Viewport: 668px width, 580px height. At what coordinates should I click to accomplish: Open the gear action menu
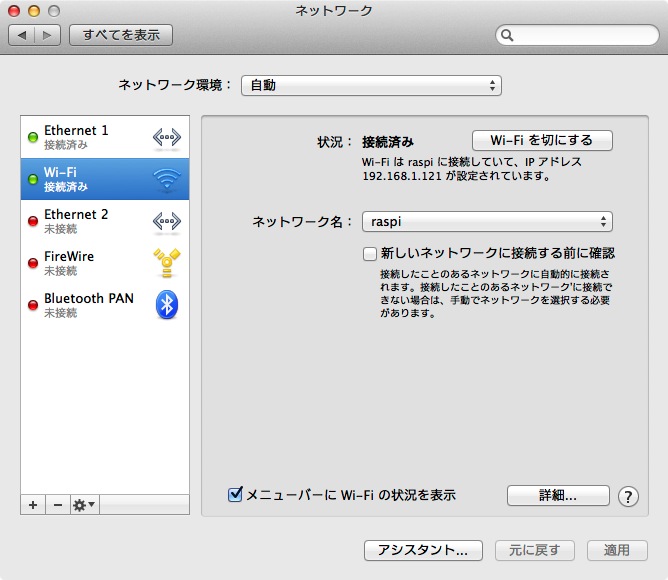point(84,505)
